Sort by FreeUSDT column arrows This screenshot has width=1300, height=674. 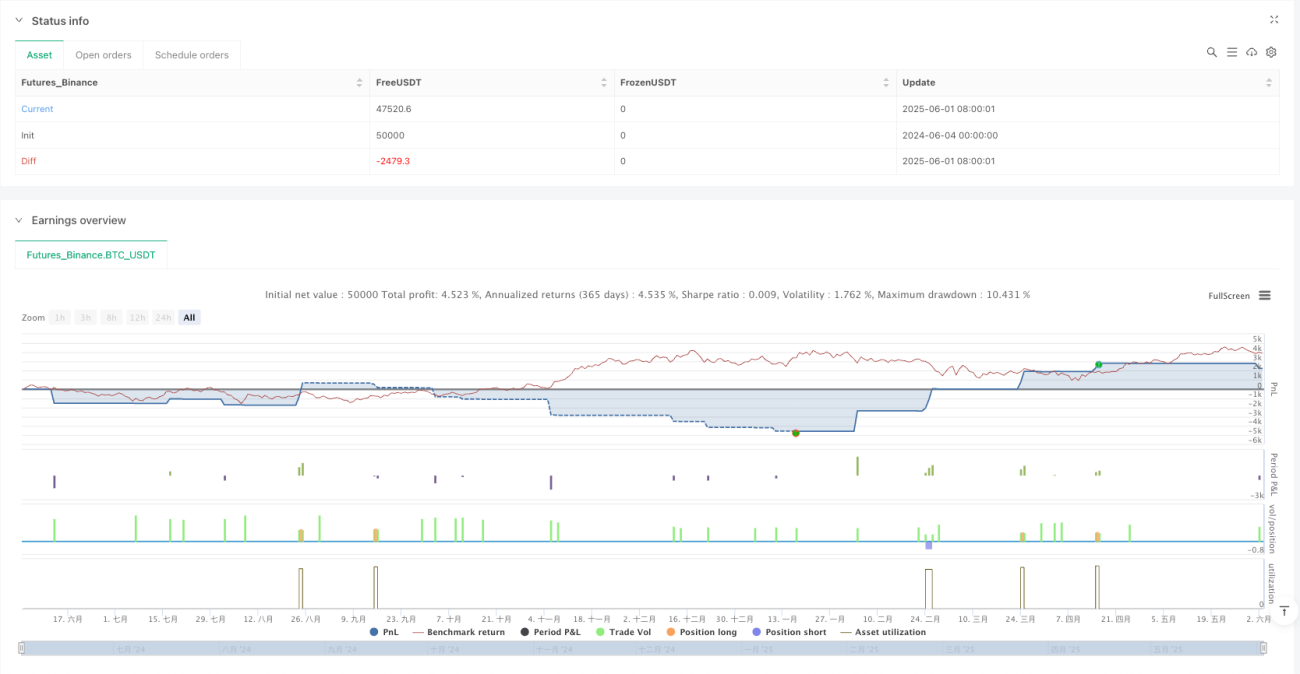[604, 82]
